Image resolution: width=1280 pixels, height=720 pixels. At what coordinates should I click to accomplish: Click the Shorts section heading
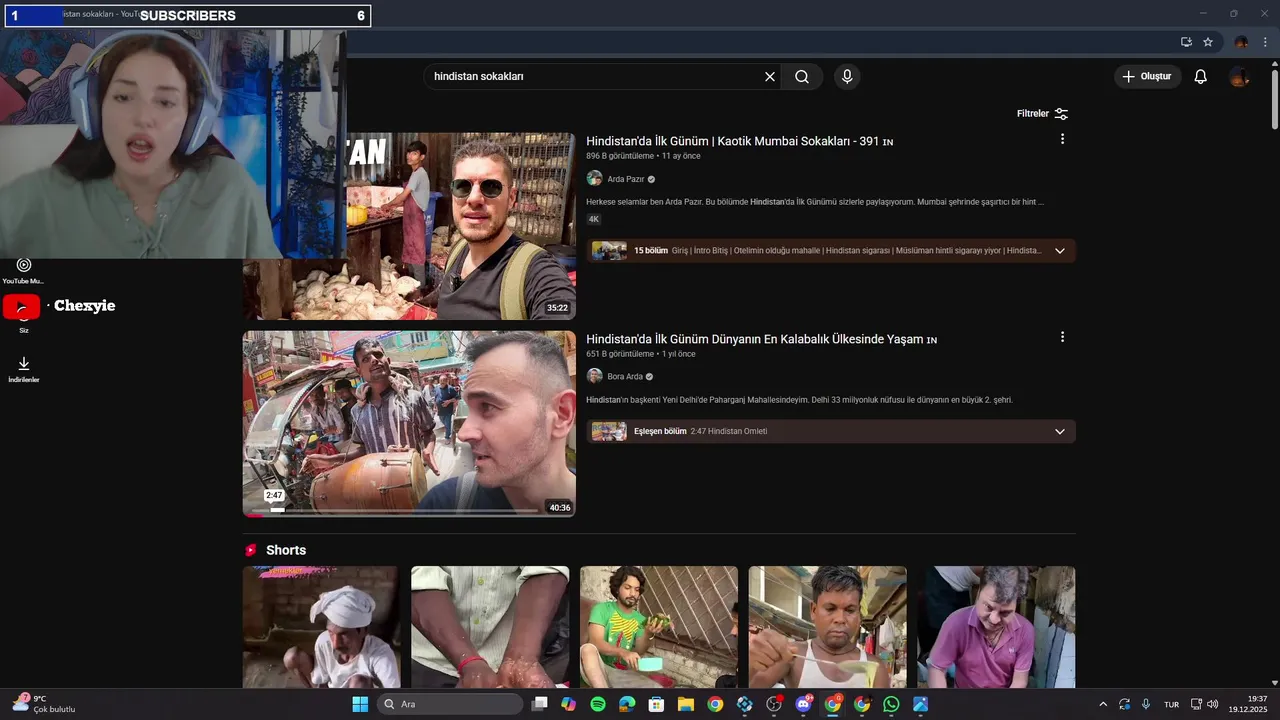point(285,550)
